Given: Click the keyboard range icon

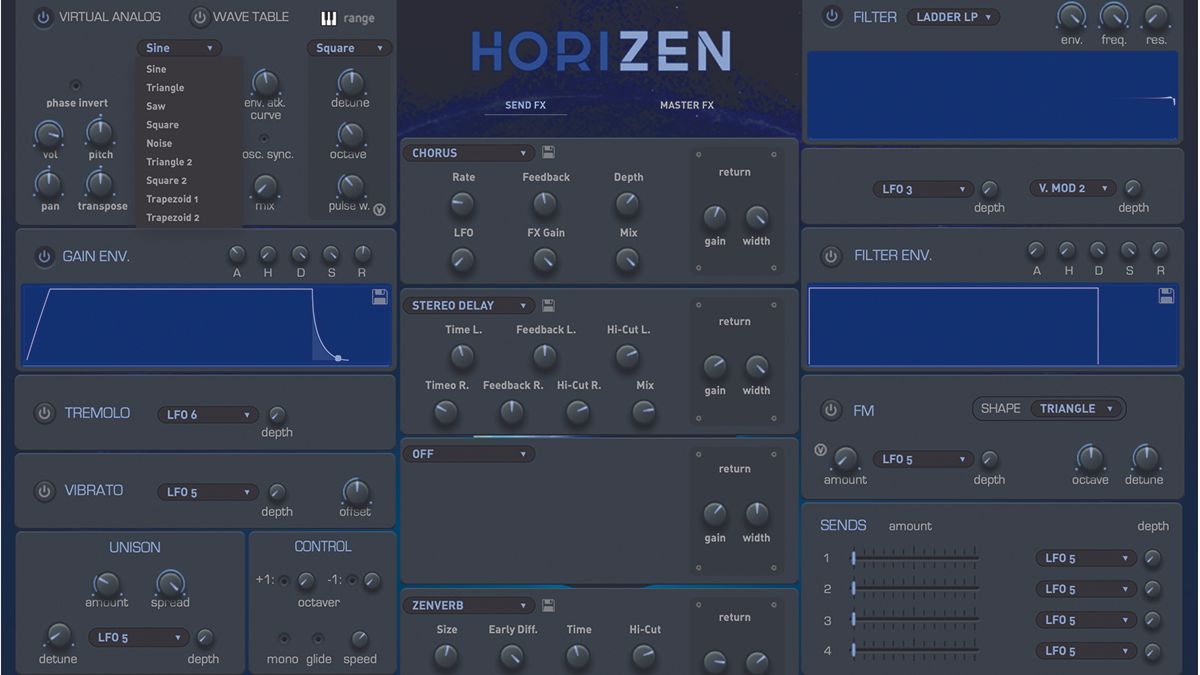Looking at the screenshot, I should [330, 17].
